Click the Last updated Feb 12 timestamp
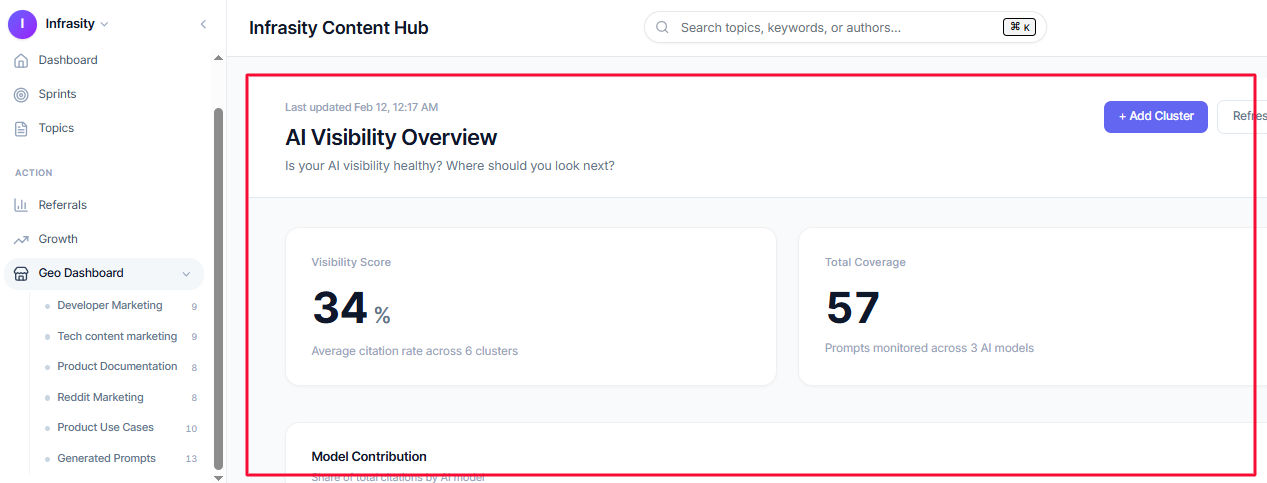The image size is (1267, 483). [361, 107]
